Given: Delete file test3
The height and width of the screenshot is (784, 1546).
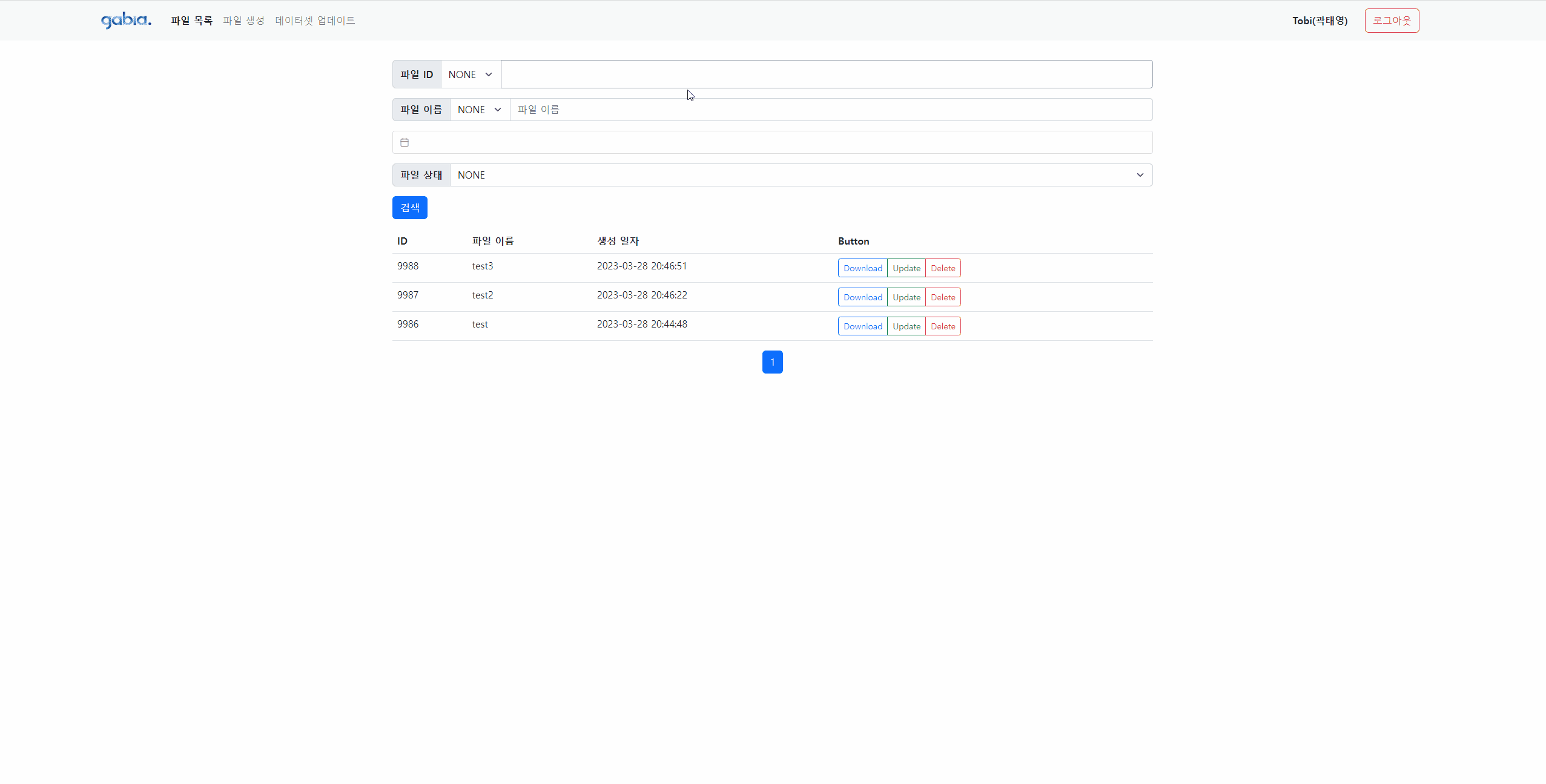Looking at the screenshot, I should (x=943, y=268).
